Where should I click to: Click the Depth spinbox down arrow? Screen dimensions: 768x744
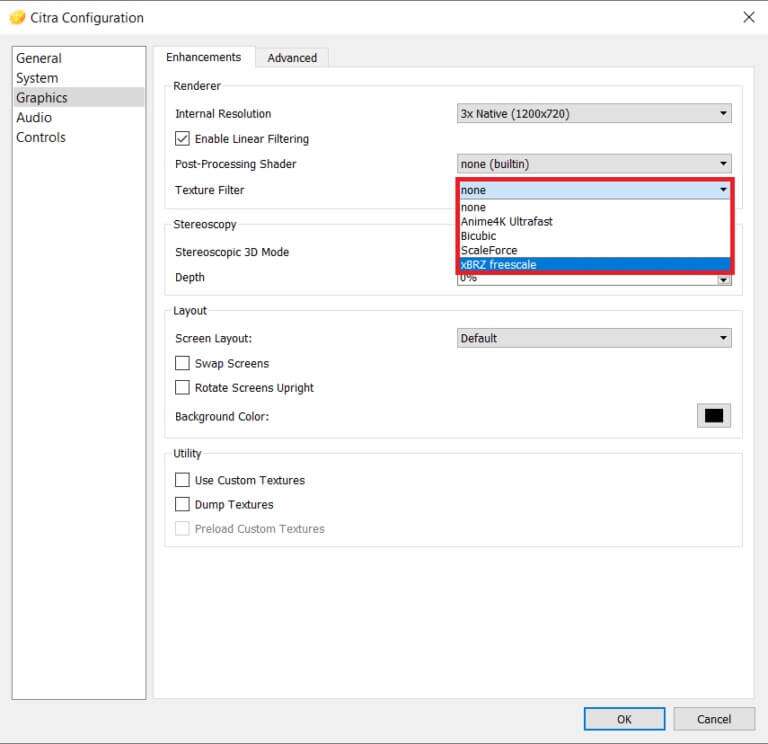click(x=724, y=280)
